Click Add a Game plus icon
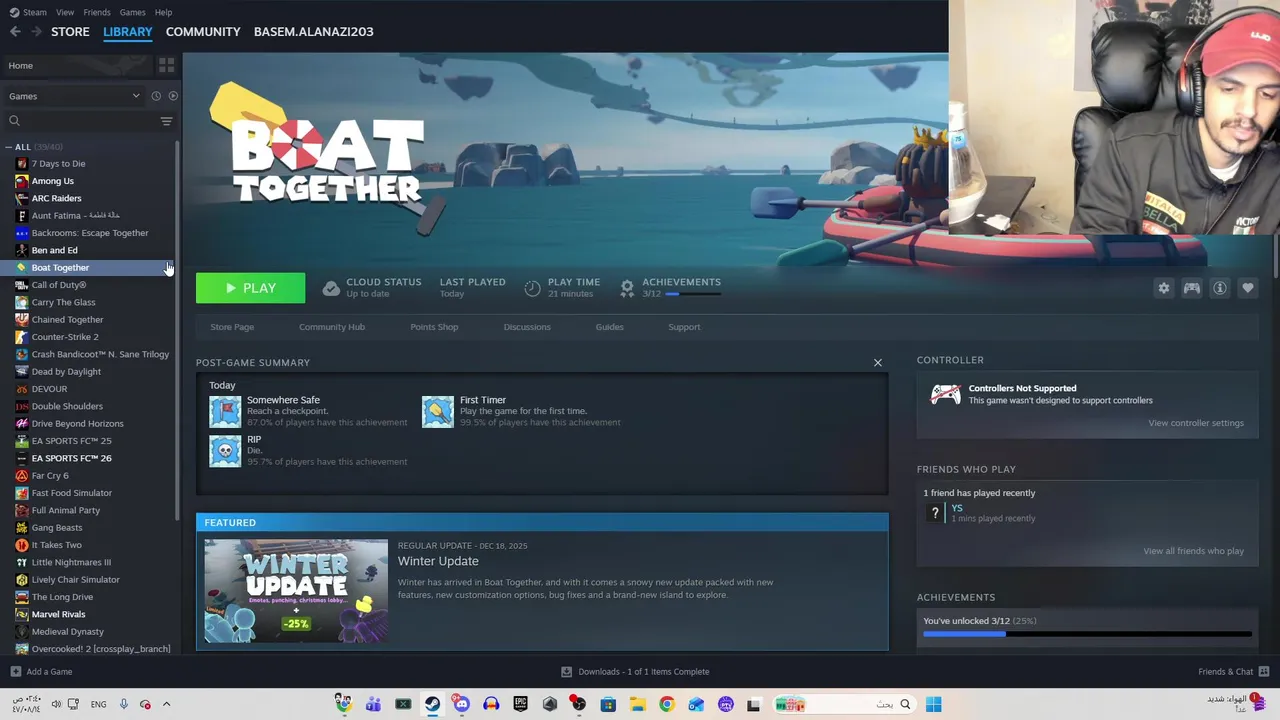This screenshot has width=1280, height=720. pyautogui.click(x=15, y=672)
